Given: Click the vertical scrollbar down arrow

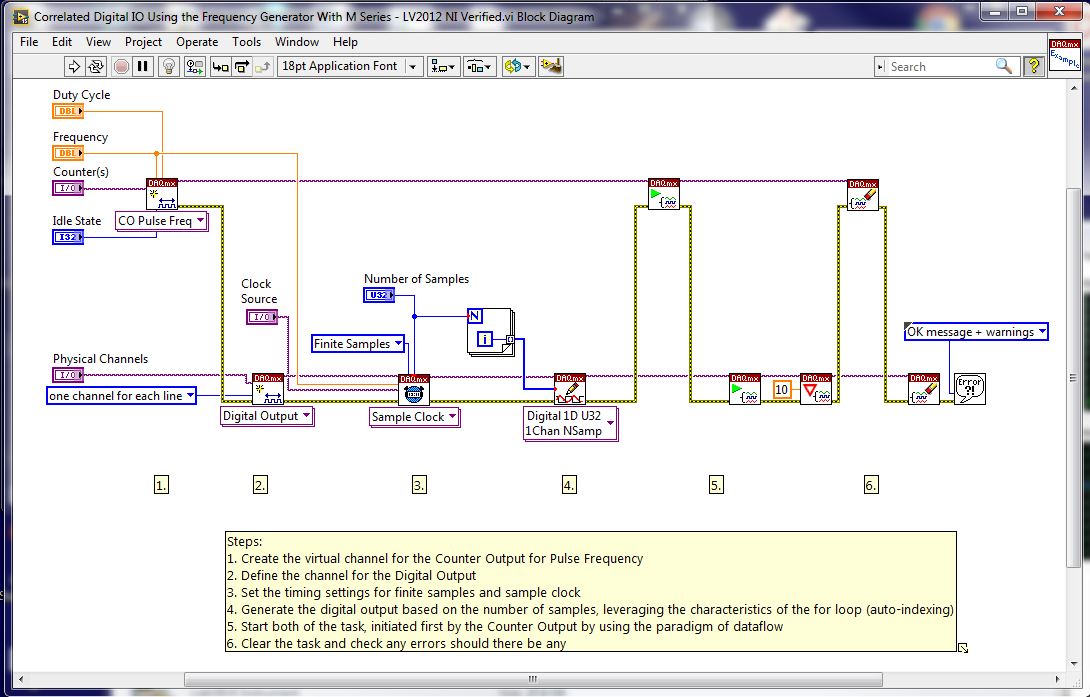Looking at the screenshot, I should click(x=1073, y=664).
